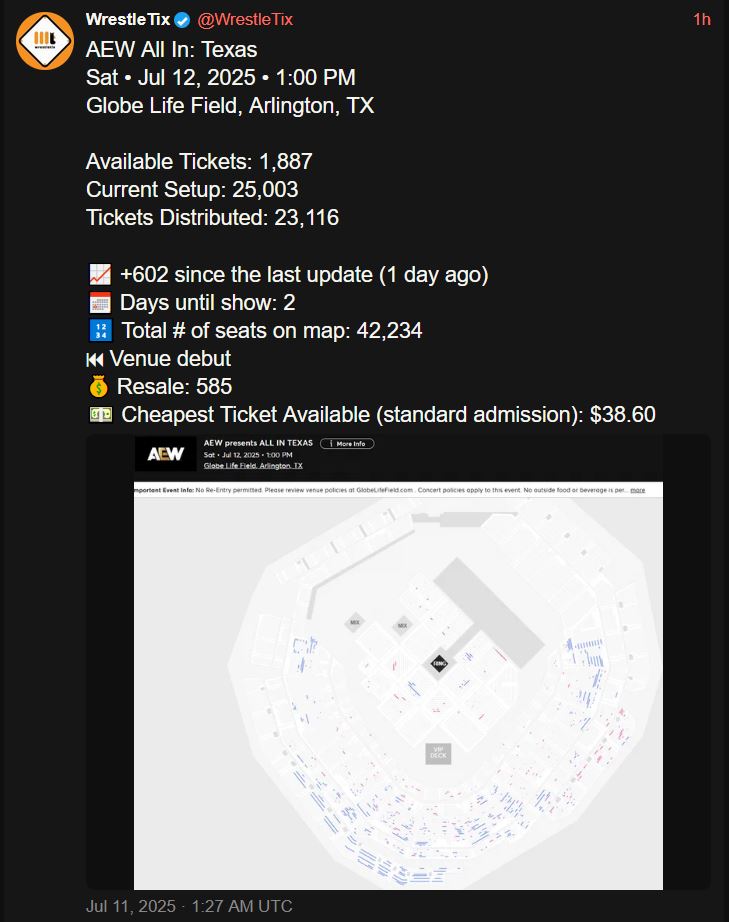Click the 1234 numbers emoji icon

tap(101, 330)
